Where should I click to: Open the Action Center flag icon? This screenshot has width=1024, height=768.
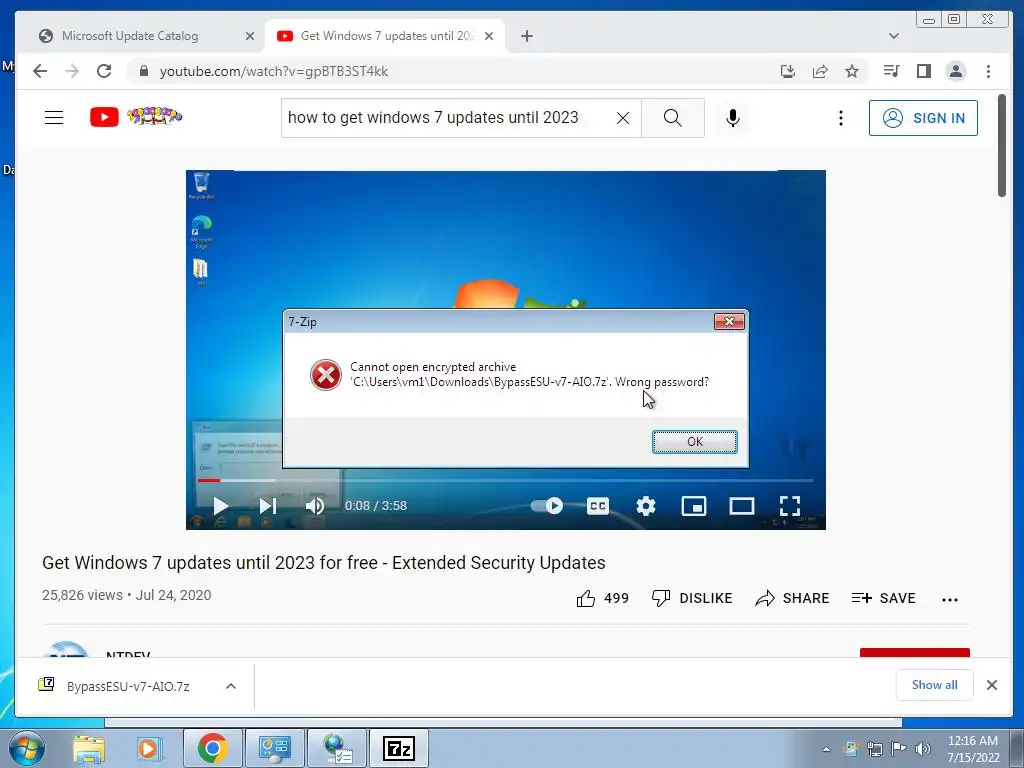899,749
